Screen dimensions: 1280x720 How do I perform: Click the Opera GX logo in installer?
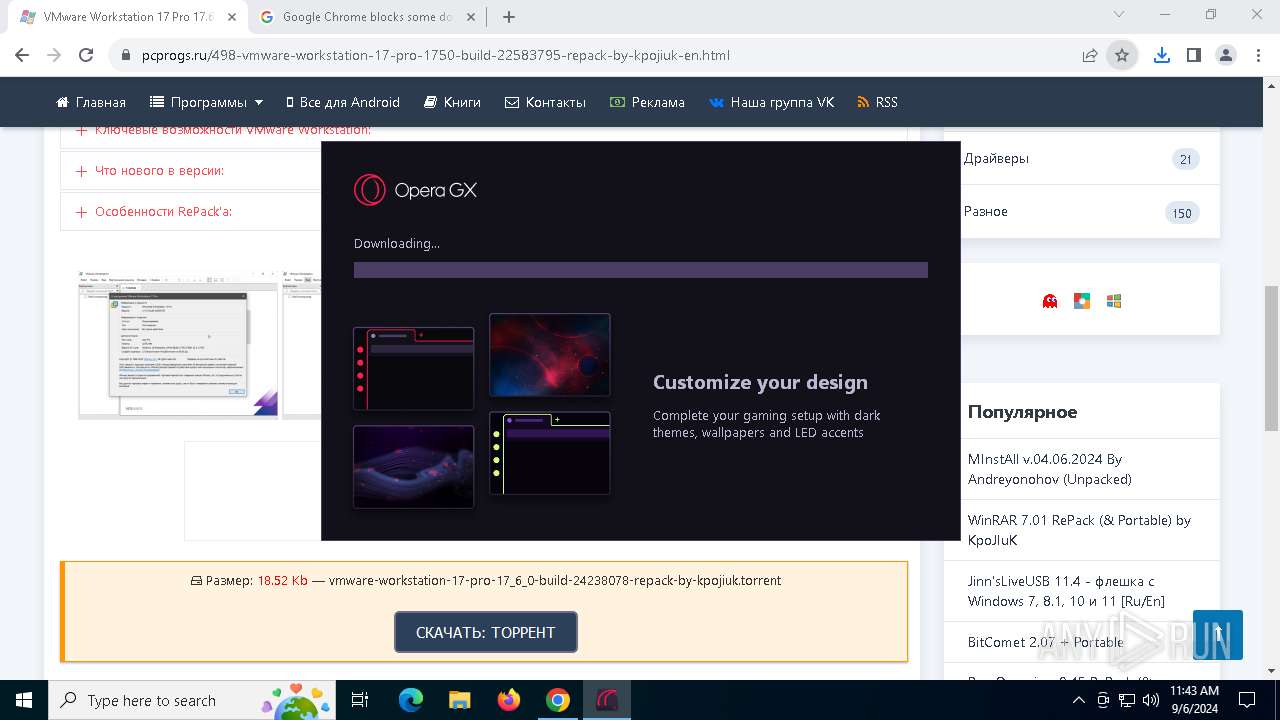point(415,190)
